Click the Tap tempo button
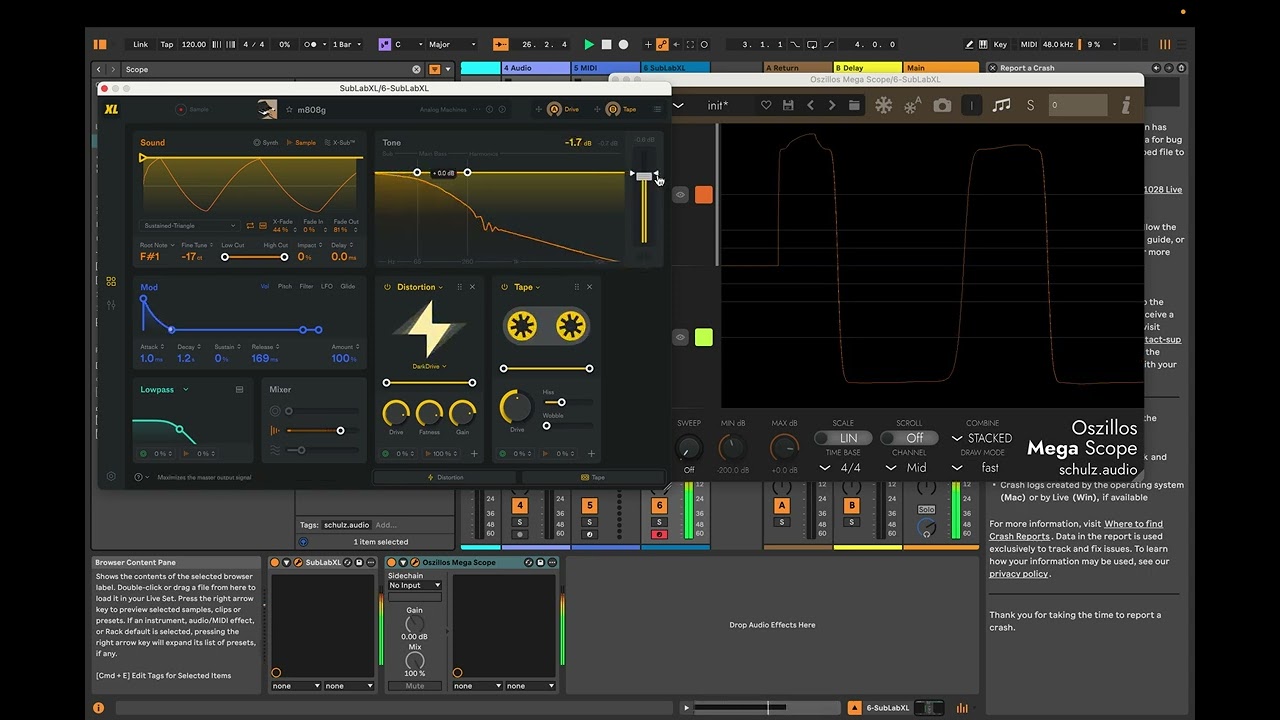 click(x=167, y=45)
